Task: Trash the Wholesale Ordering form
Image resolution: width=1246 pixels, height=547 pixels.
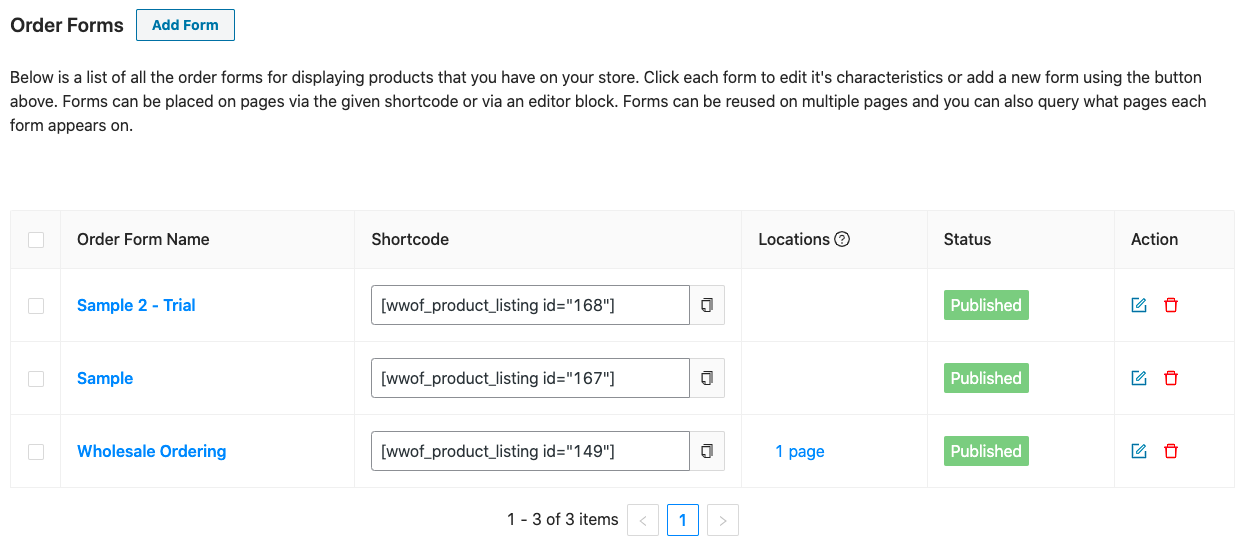Action: pos(1171,451)
